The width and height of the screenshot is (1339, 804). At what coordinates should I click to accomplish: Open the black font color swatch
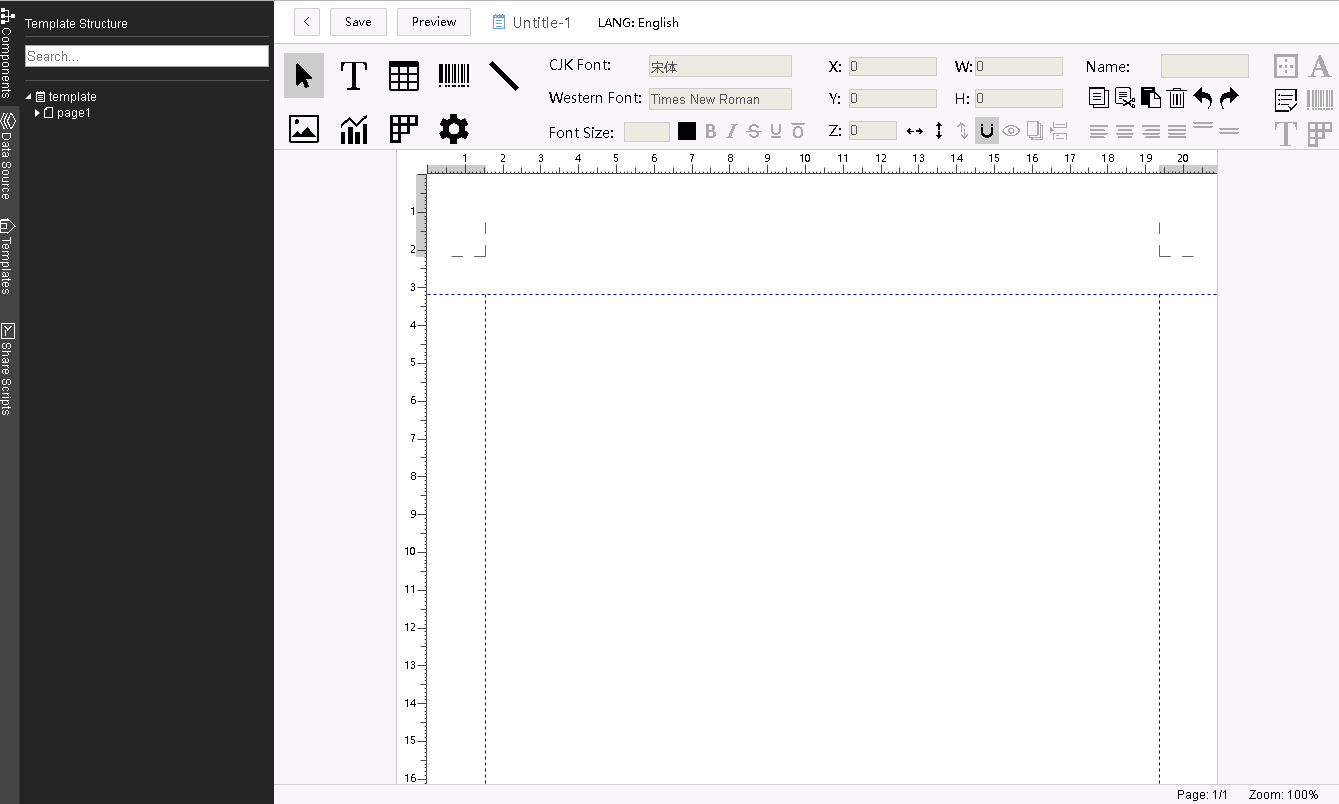tap(687, 131)
